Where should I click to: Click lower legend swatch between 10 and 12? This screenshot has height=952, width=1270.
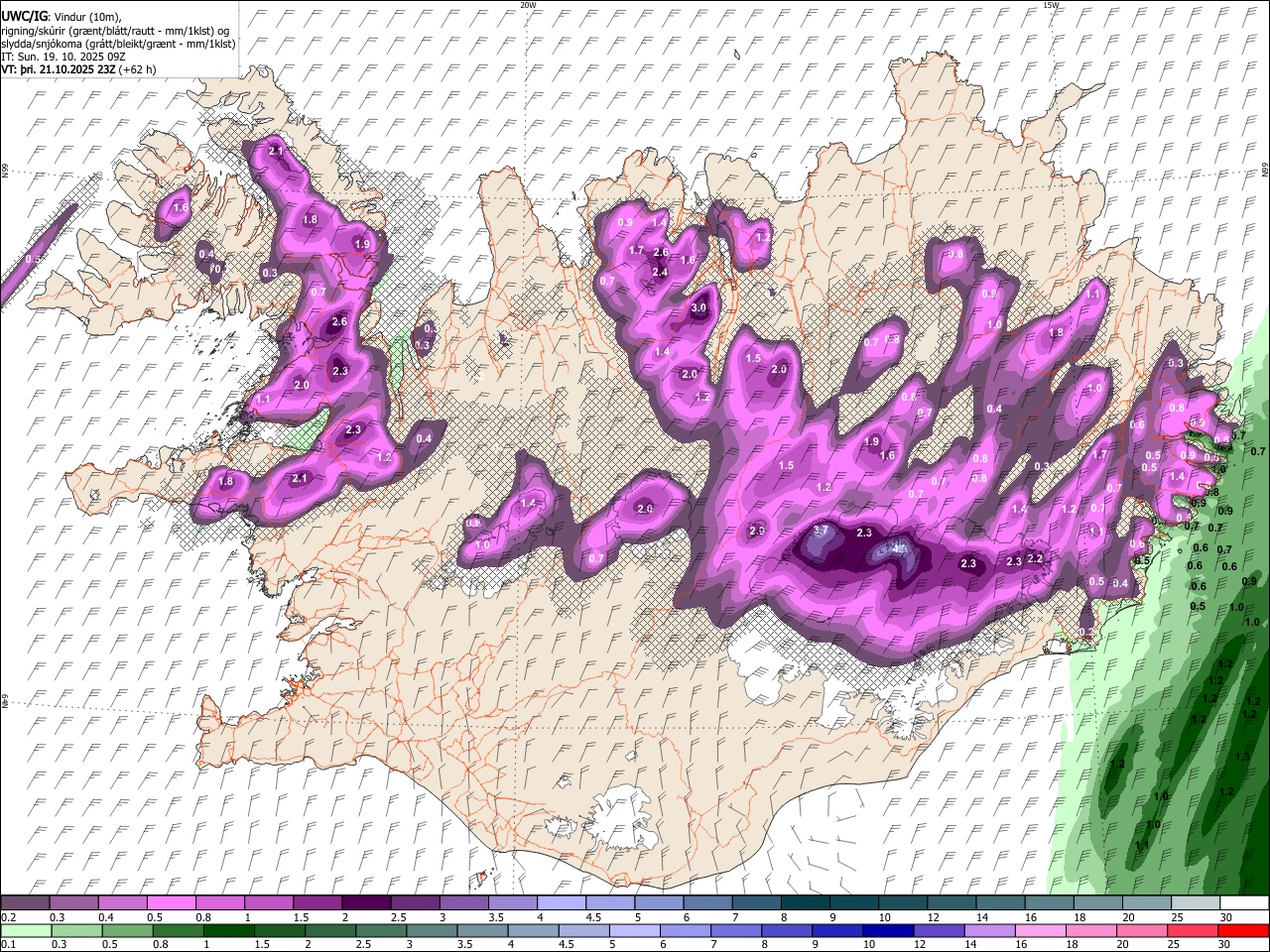889,930
